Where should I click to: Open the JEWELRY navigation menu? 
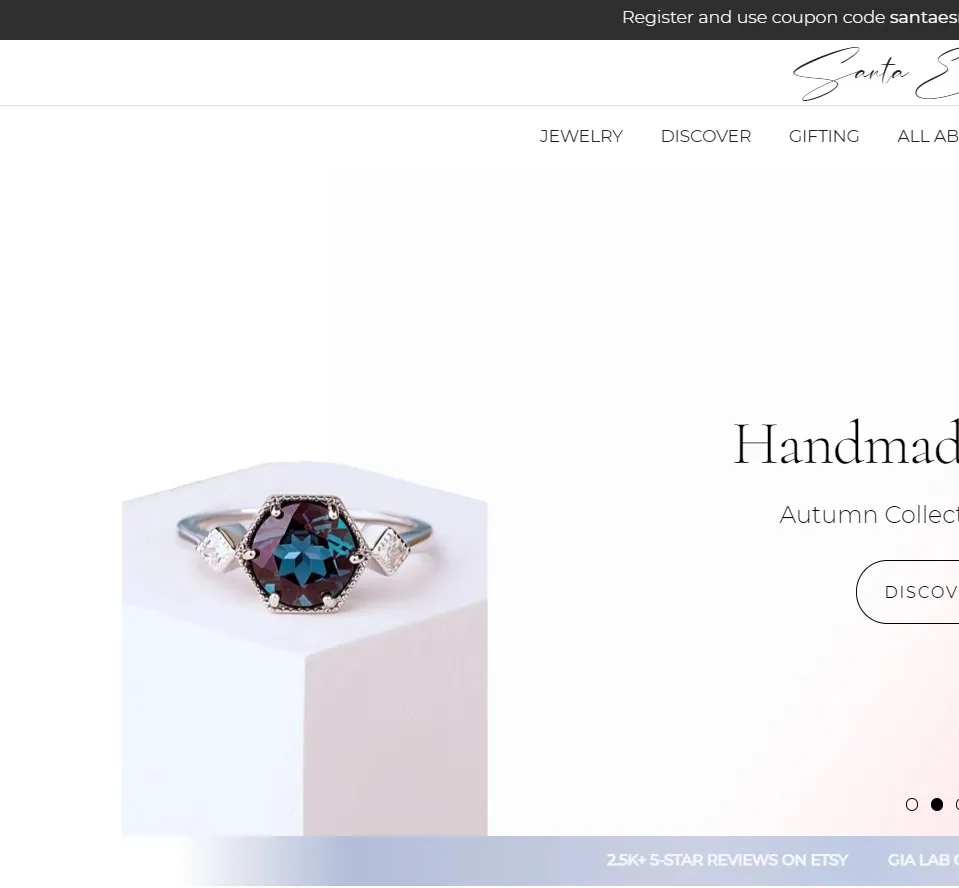click(x=581, y=136)
